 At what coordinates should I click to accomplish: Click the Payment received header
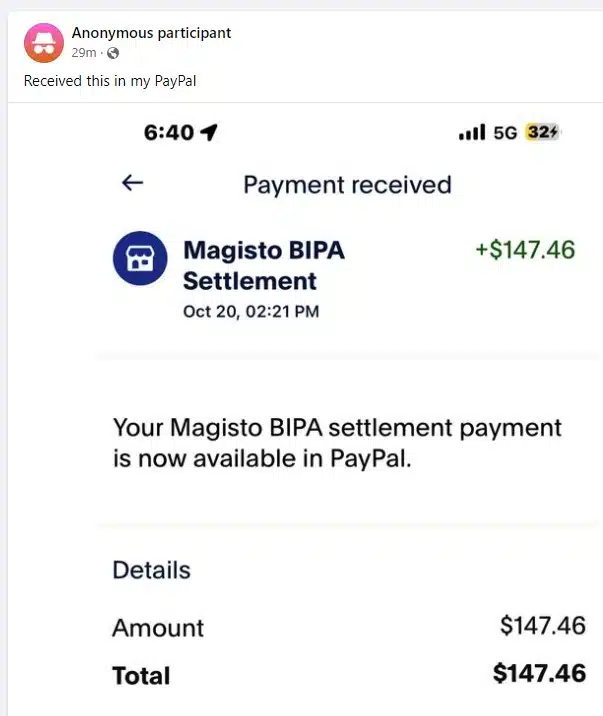coord(347,185)
